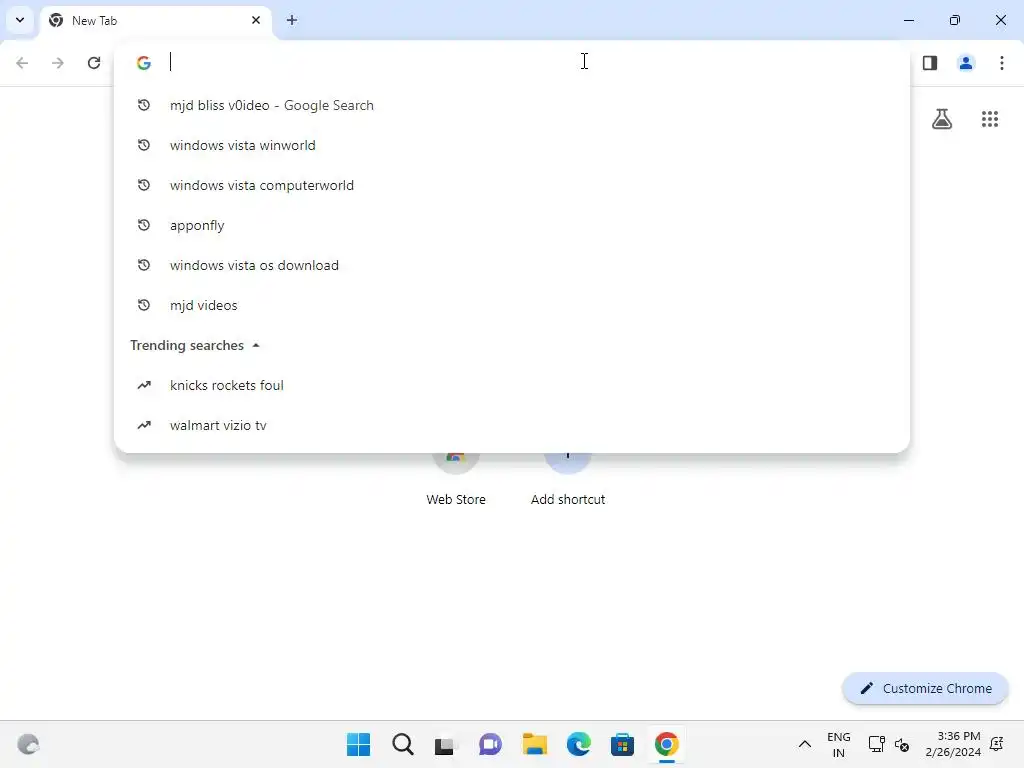The height and width of the screenshot is (768, 1024).
Task: Open the notifications bell icon
Action: coord(997,744)
